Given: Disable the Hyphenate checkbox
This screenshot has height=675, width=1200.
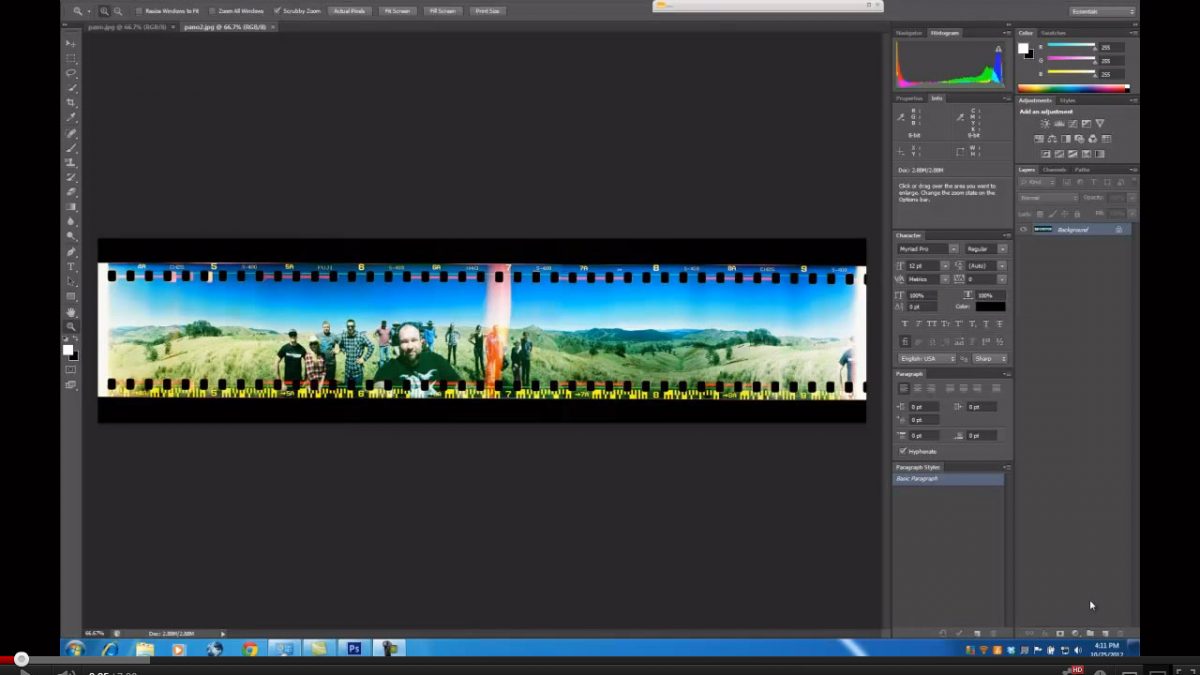Looking at the screenshot, I should 902,451.
